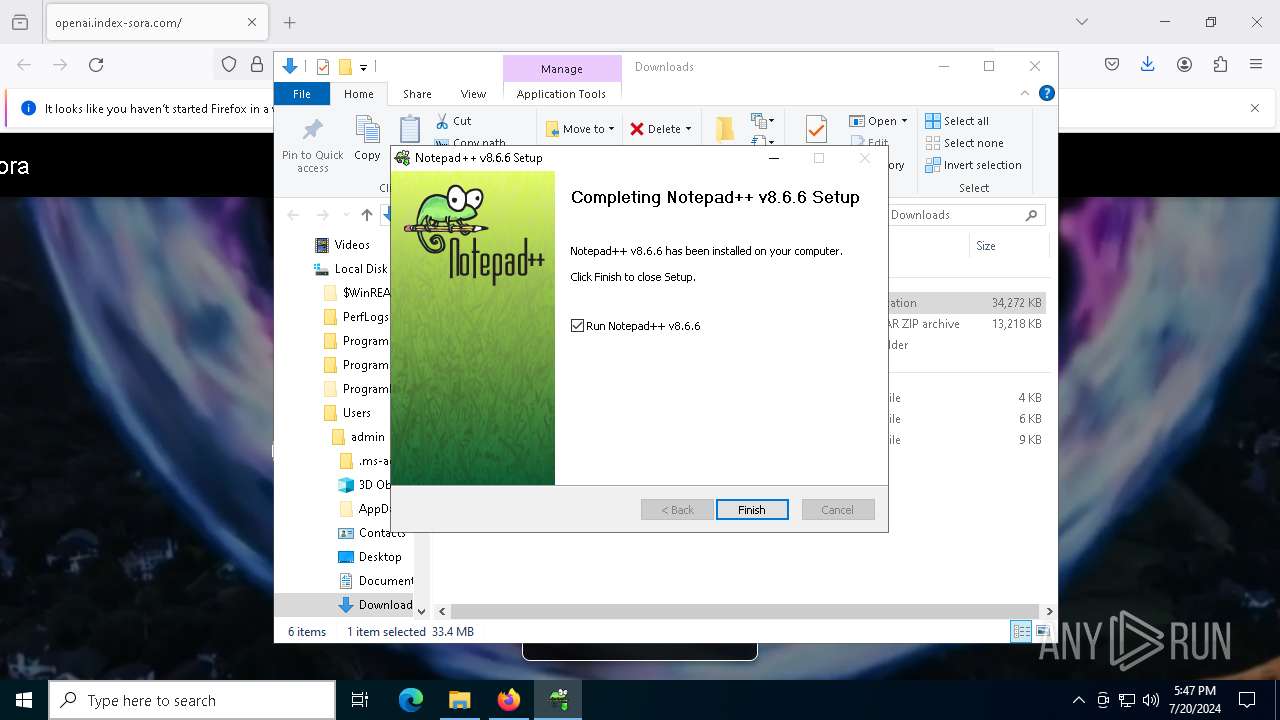Select the admin folder in tree

coord(358,437)
